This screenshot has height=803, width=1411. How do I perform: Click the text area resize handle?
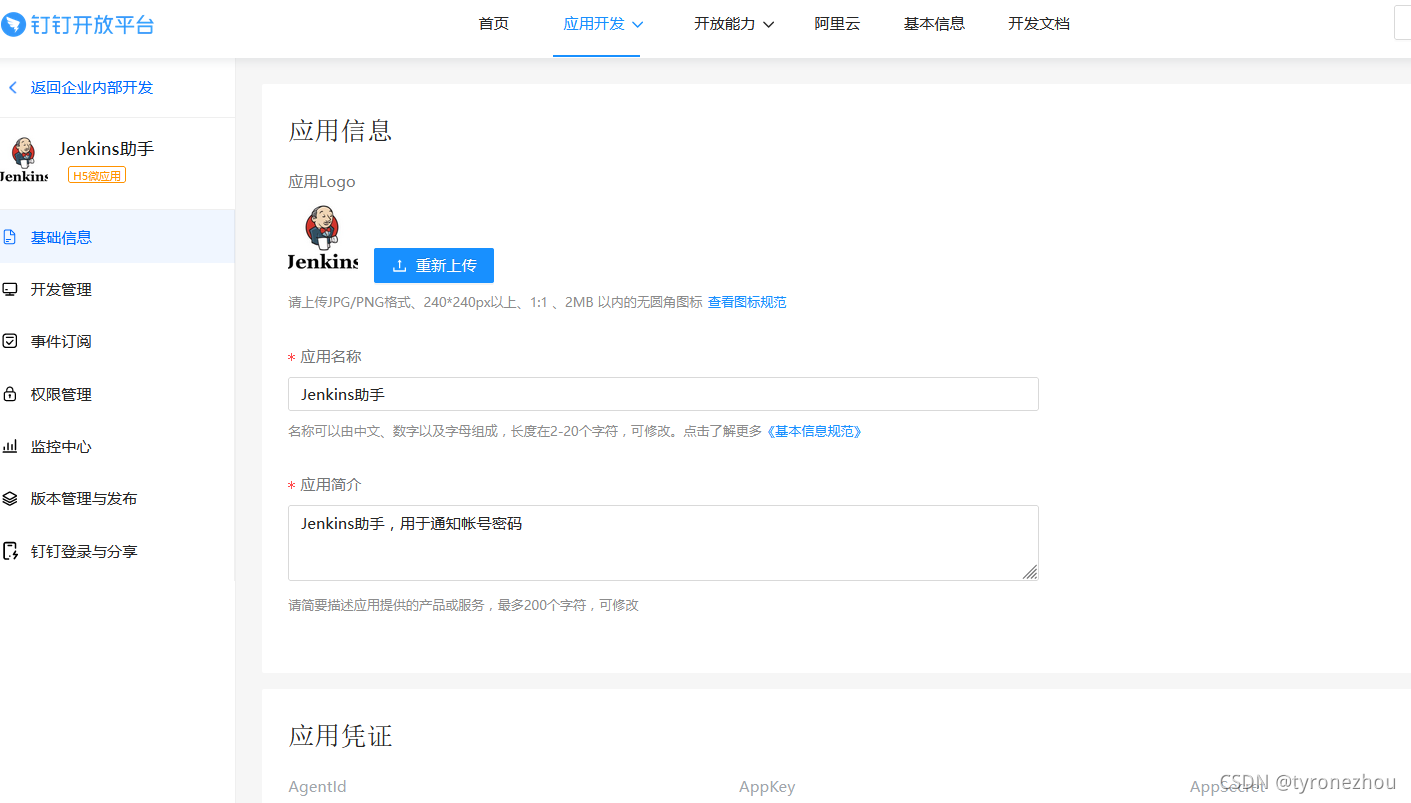coord(1030,572)
